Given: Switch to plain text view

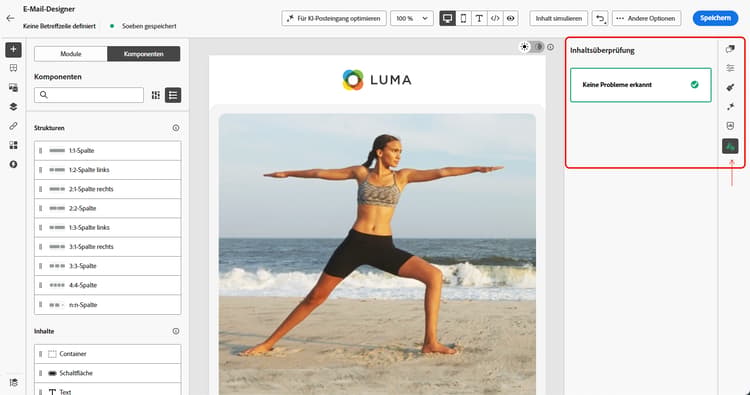Looking at the screenshot, I should tap(479, 18).
